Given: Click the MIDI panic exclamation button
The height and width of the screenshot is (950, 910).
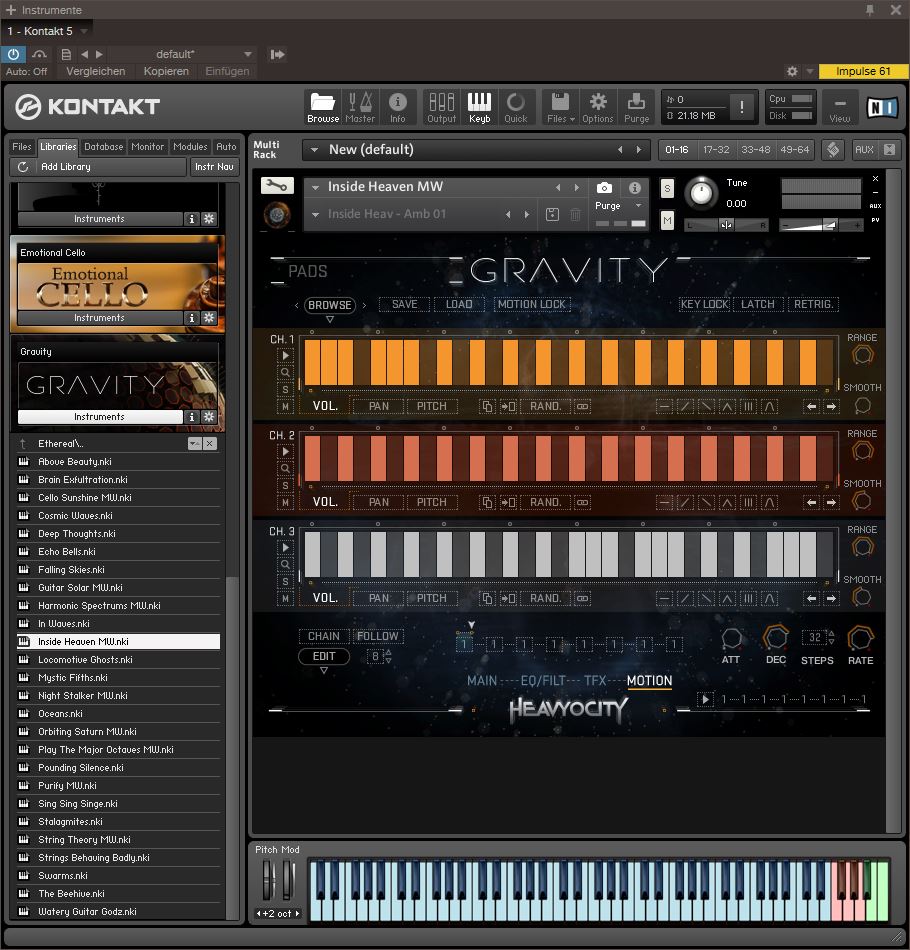Looking at the screenshot, I should pos(742,107).
